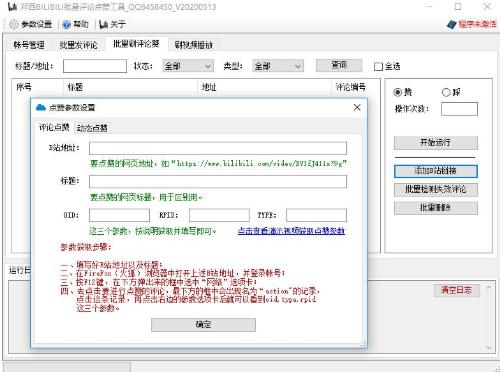Click the app icon in the title bar

(x=12, y=7)
